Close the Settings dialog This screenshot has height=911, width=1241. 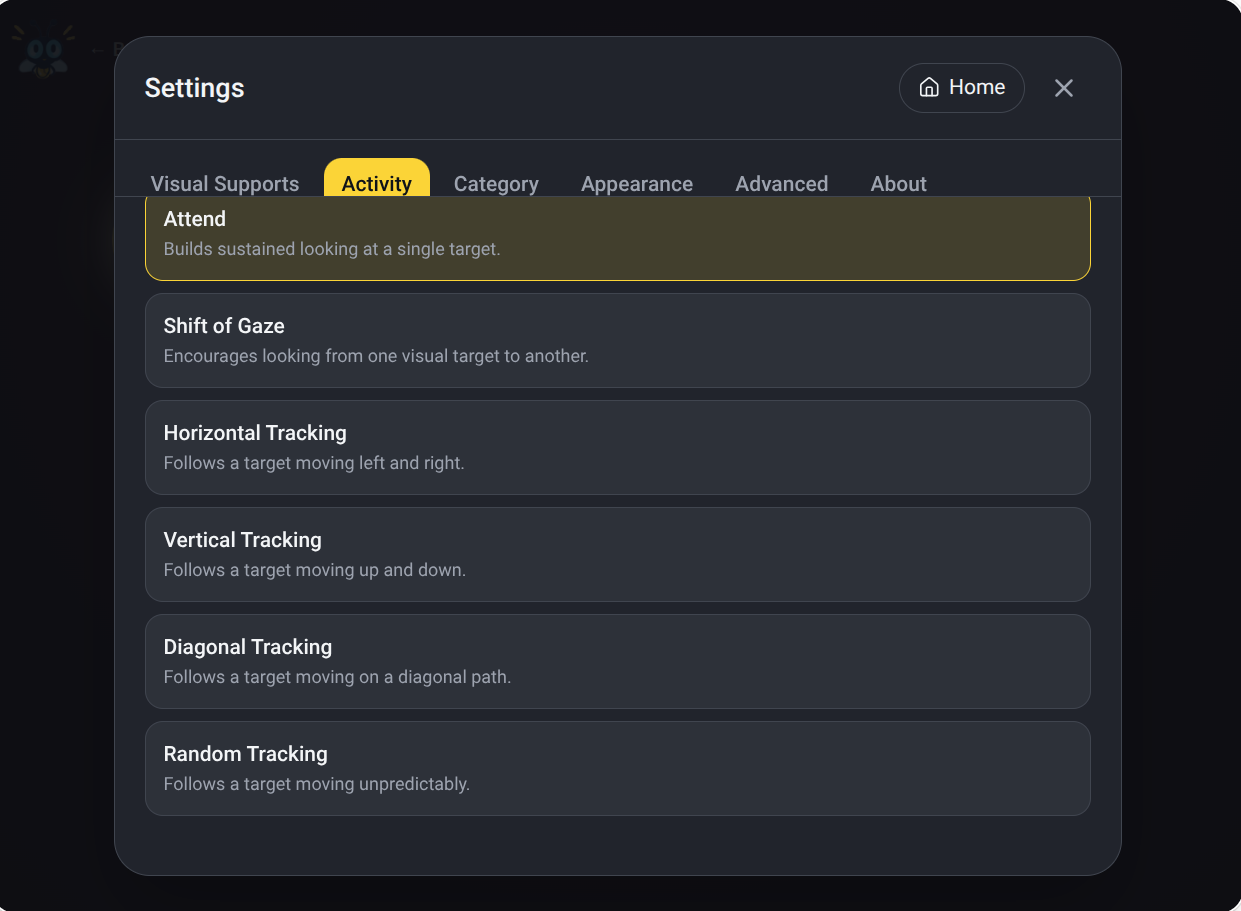point(1064,88)
